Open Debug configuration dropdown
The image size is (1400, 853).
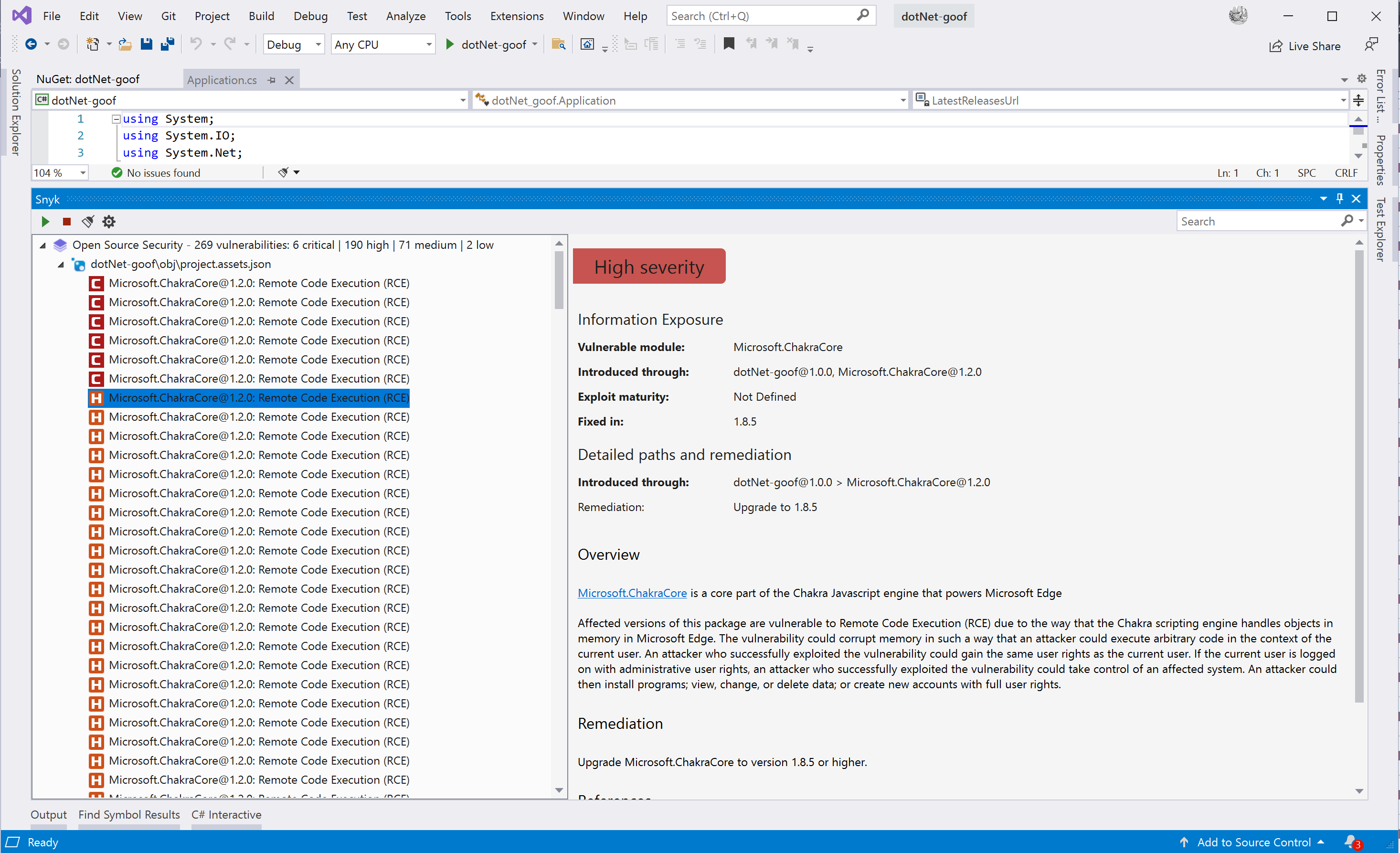pyautogui.click(x=293, y=44)
